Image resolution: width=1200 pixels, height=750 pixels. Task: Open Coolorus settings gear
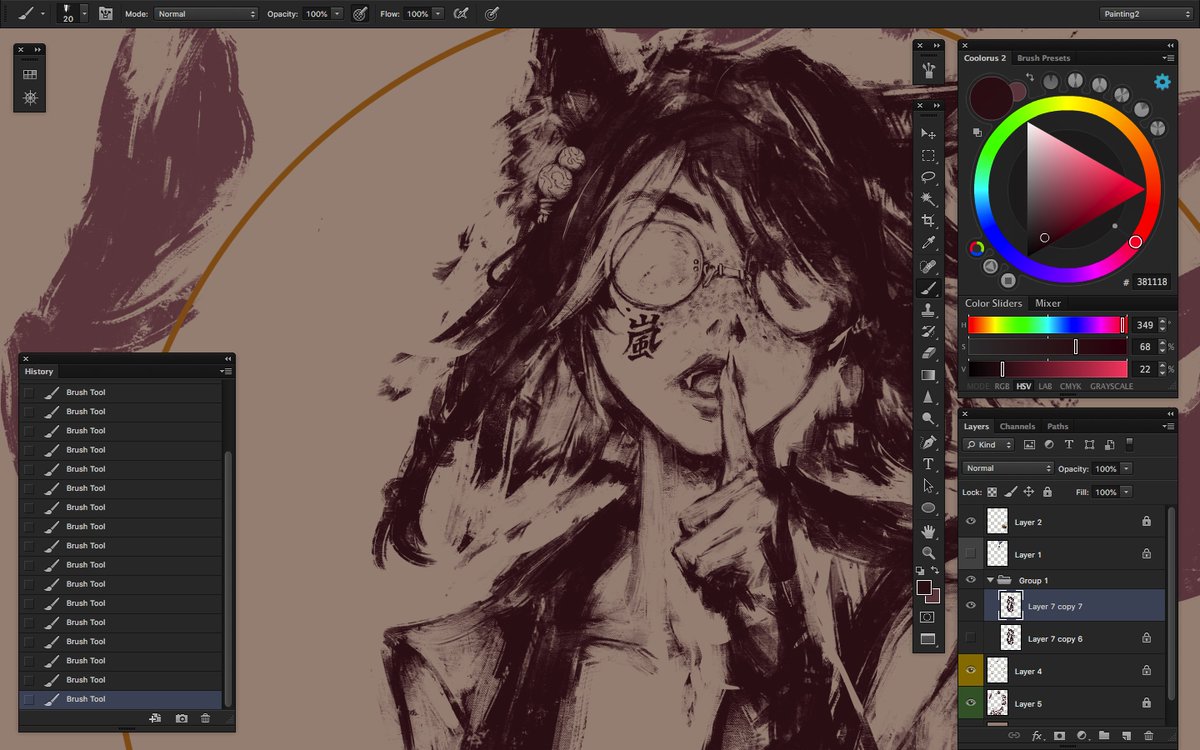click(1162, 82)
